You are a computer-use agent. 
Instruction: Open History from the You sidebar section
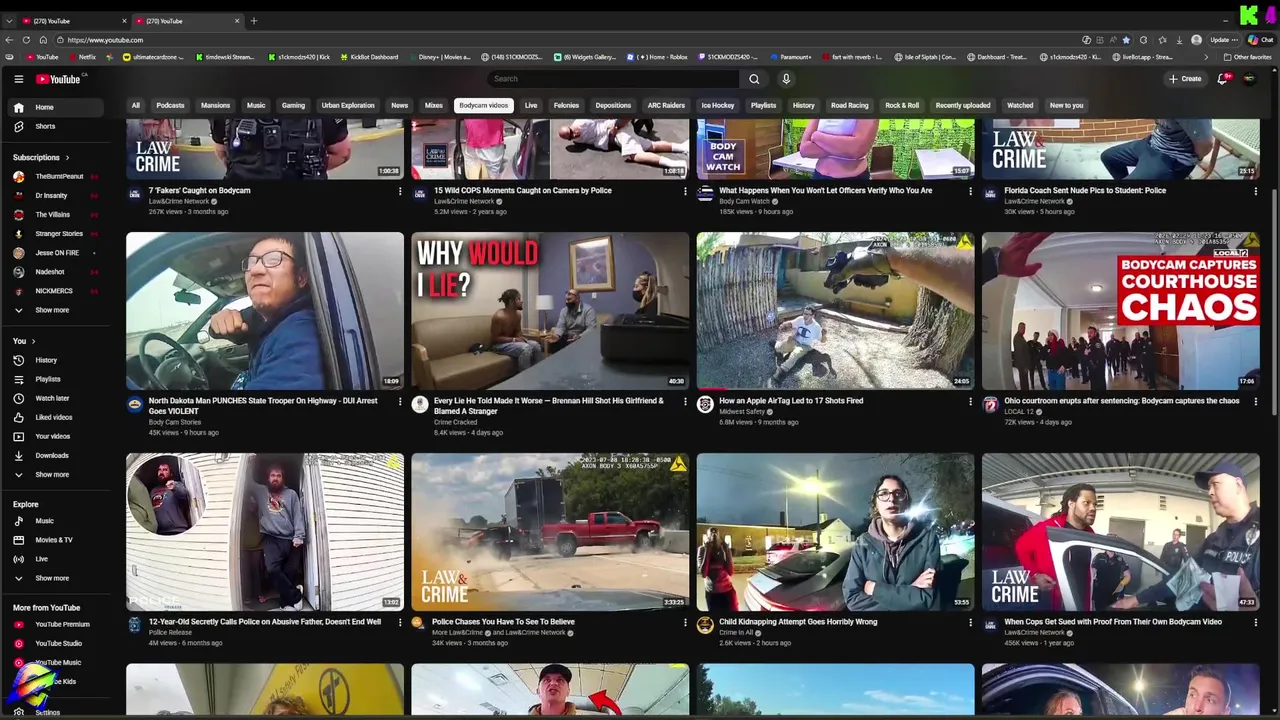[x=46, y=360]
